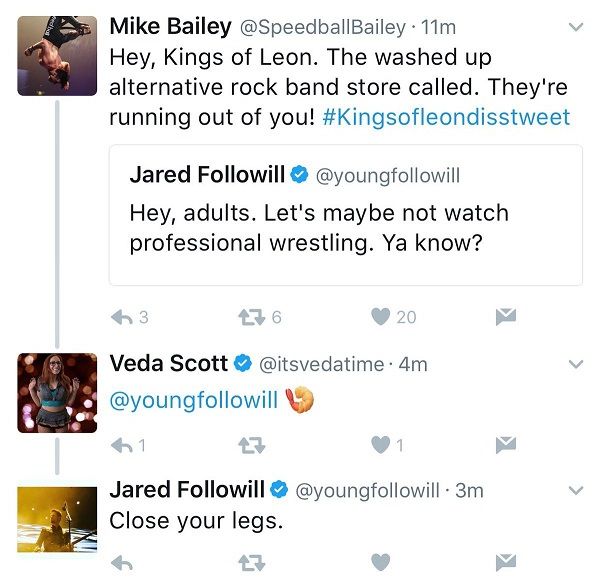The width and height of the screenshot is (600, 583).
Task: Open Veda Scott's profile avatar
Action: click(57, 391)
